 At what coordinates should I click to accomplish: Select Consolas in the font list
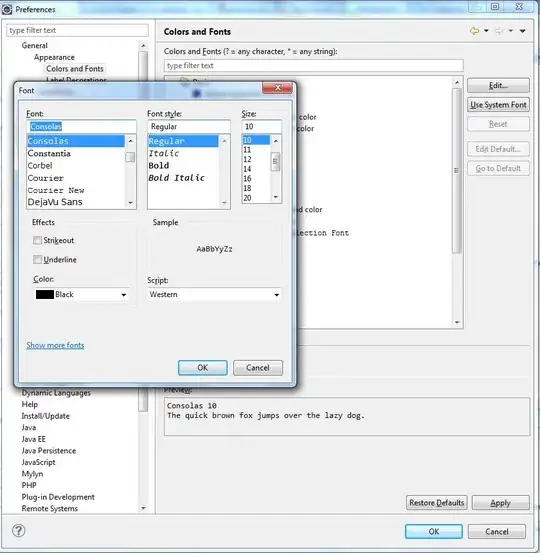pyautogui.click(x=76, y=141)
